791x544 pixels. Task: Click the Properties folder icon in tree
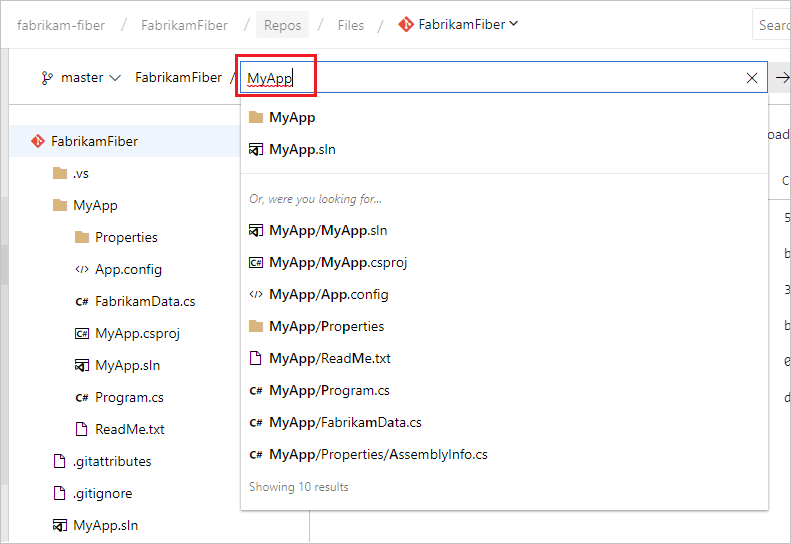[x=82, y=237]
